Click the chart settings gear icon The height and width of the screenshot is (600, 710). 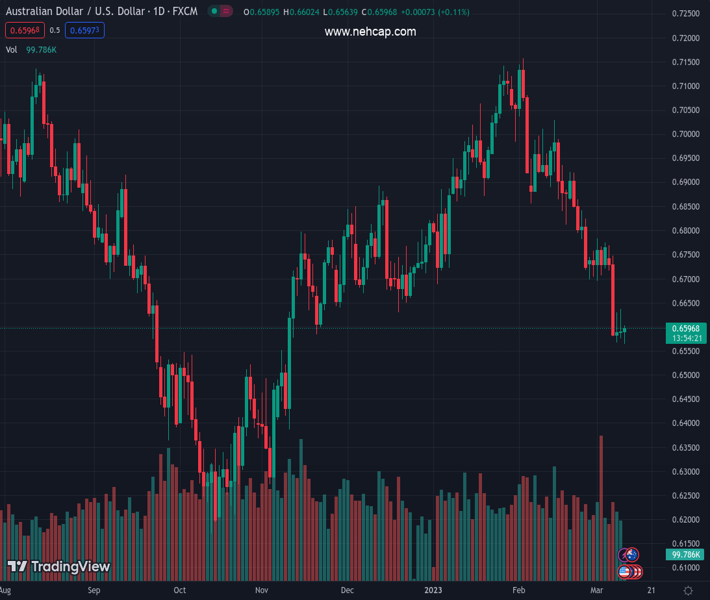point(688,591)
